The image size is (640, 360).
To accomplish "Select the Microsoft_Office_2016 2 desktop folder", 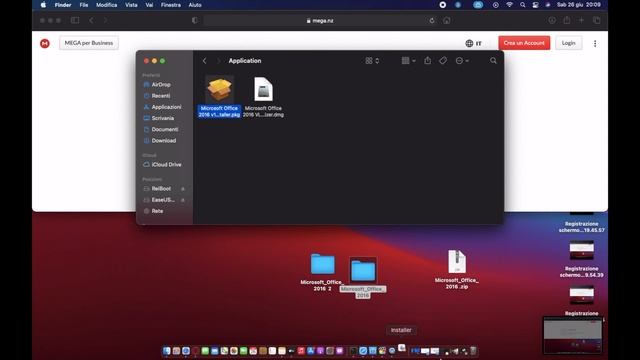I will pyautogui.click(x=322, y=272).
